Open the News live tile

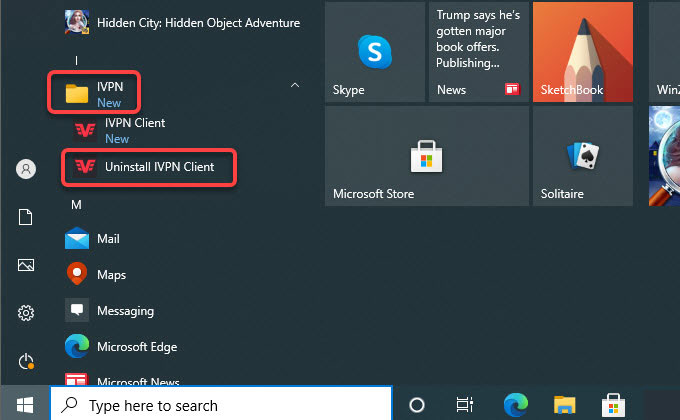(x=478, y=52)
